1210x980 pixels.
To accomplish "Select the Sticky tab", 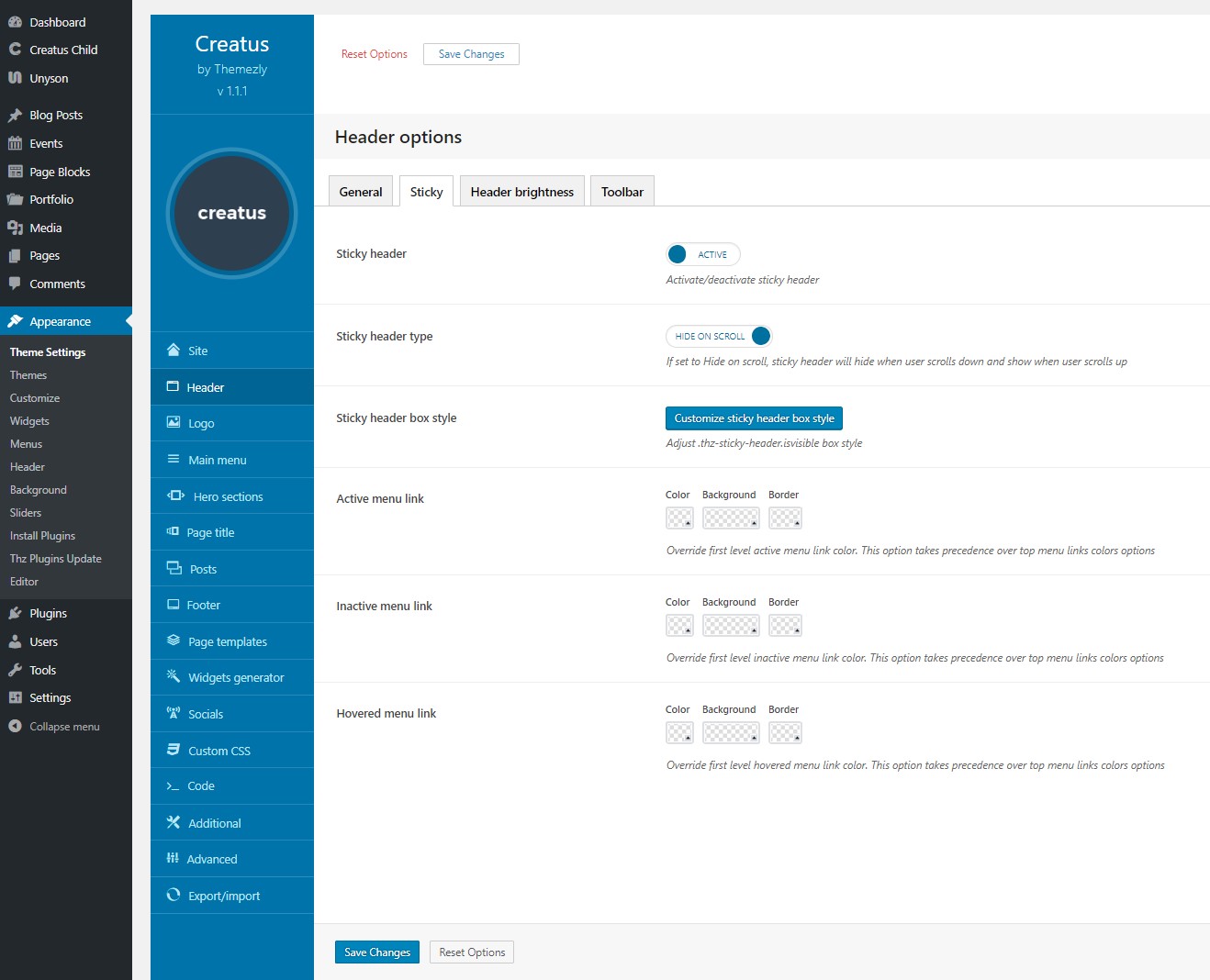I will tap(427, 191).
